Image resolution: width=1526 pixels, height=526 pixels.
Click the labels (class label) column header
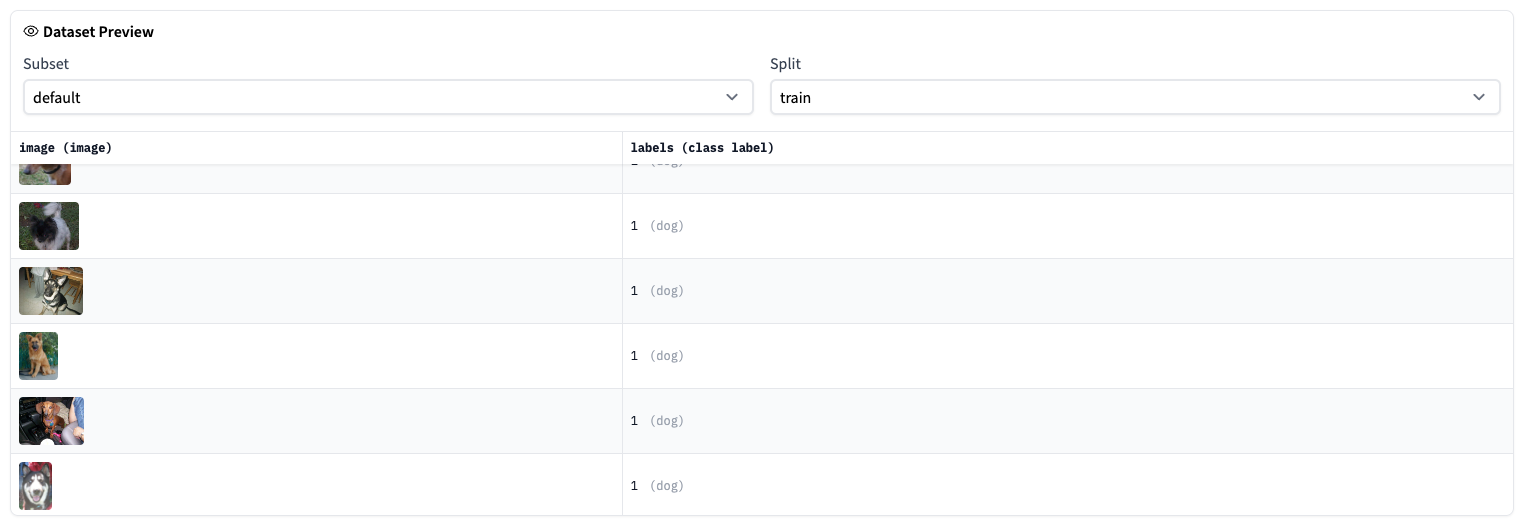click(x=702, y=148)
